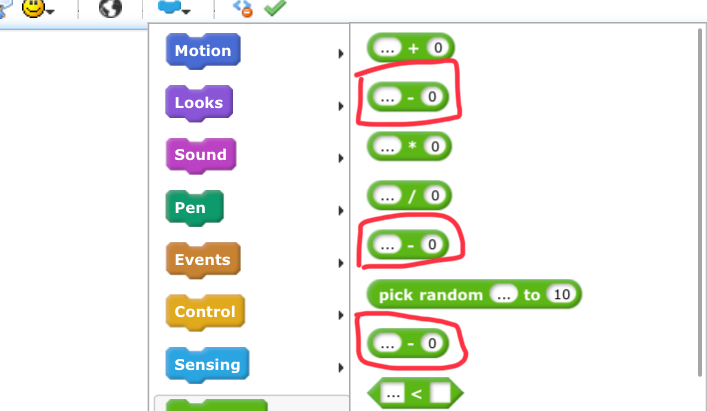Open the Sound blocks category

pos(201,155)
